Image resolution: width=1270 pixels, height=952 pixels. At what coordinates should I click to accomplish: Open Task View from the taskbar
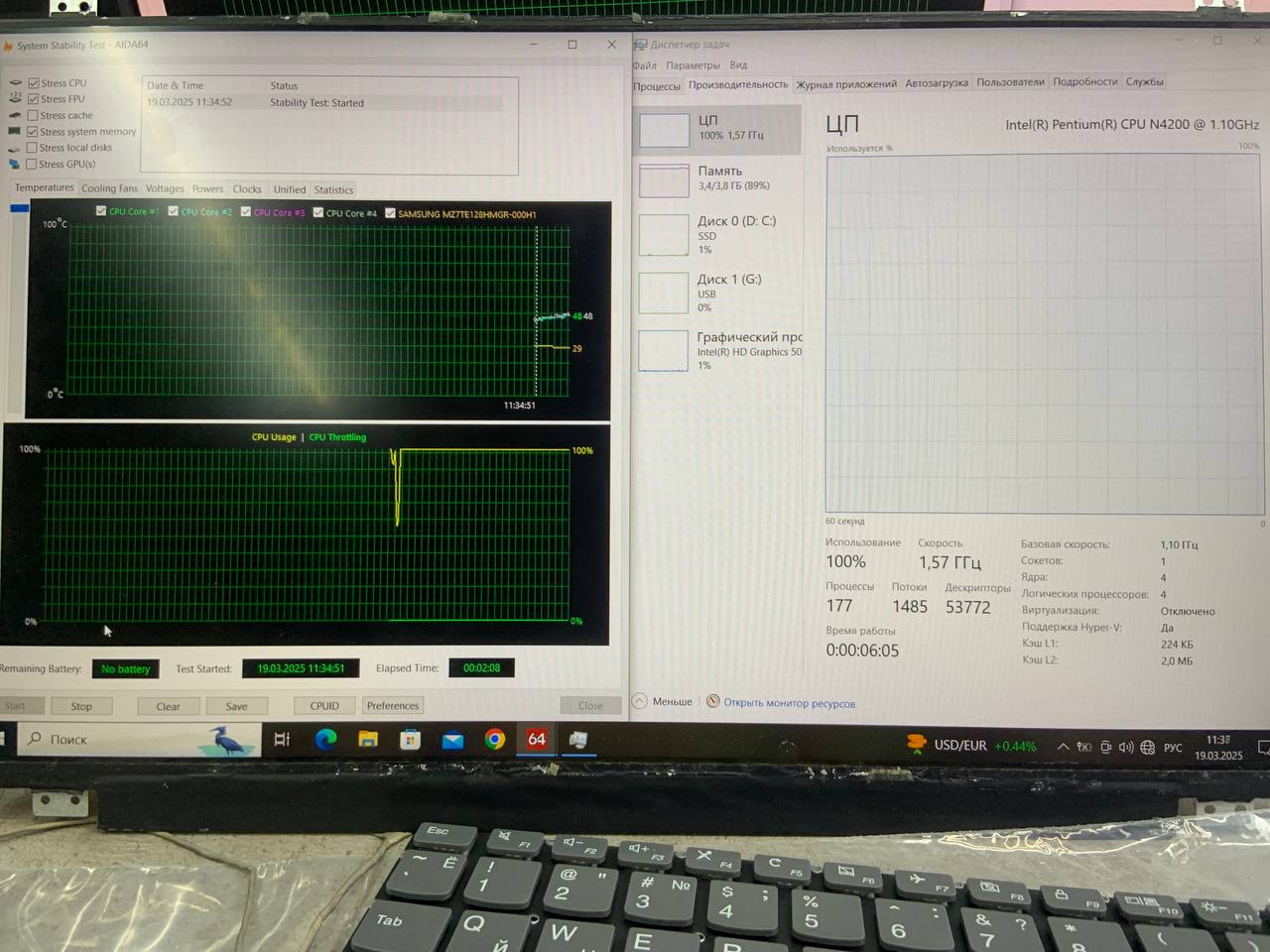[282, 739]
